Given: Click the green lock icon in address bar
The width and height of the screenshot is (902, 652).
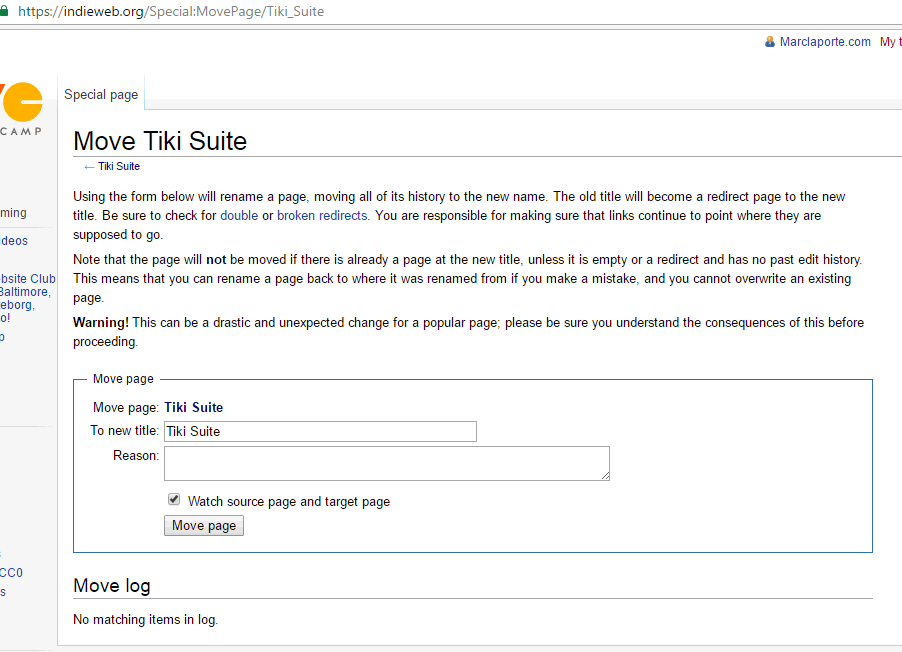Looking at the screenshot, I should (3, 11).
